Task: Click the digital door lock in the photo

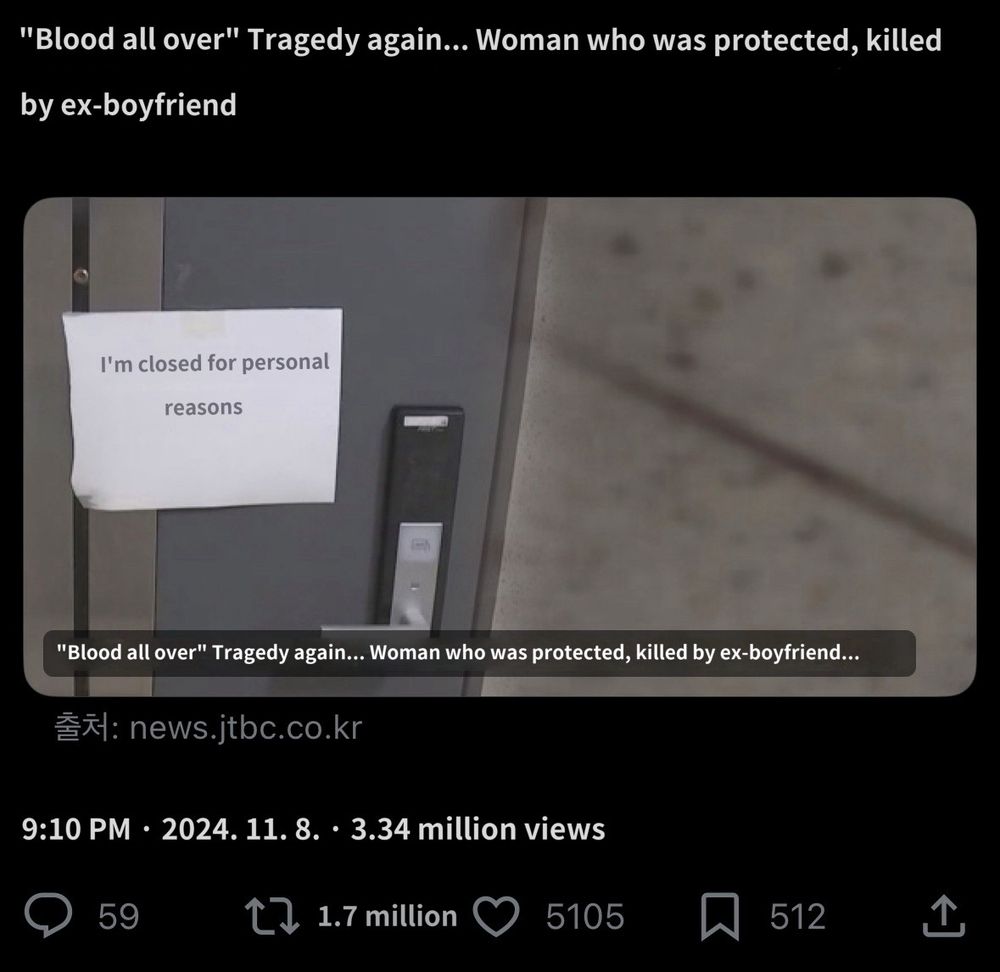Action: (418, 517)
